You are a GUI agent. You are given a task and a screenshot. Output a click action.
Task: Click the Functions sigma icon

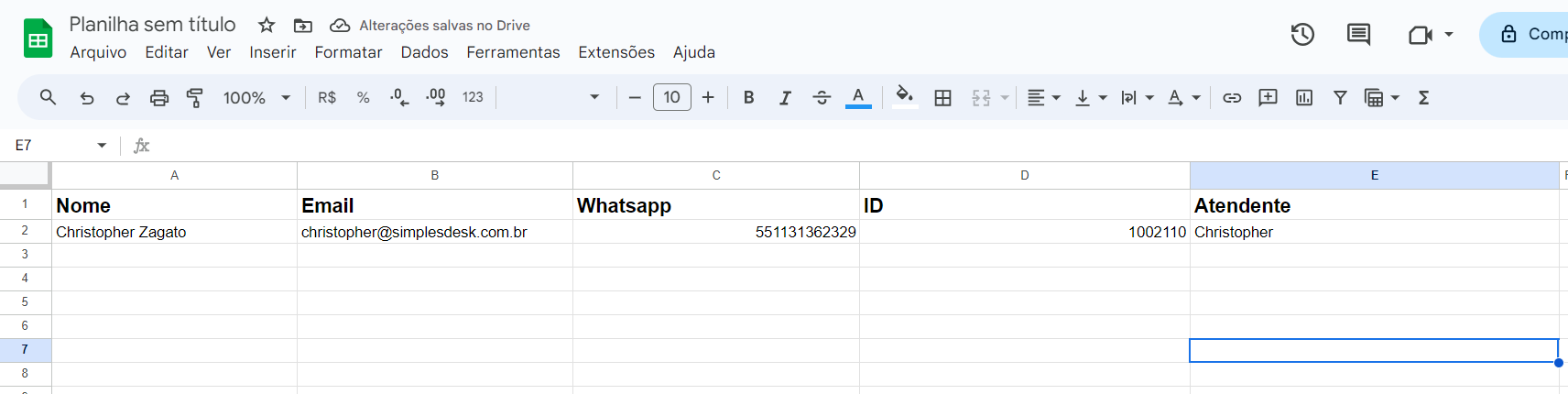click(1423, 97)
